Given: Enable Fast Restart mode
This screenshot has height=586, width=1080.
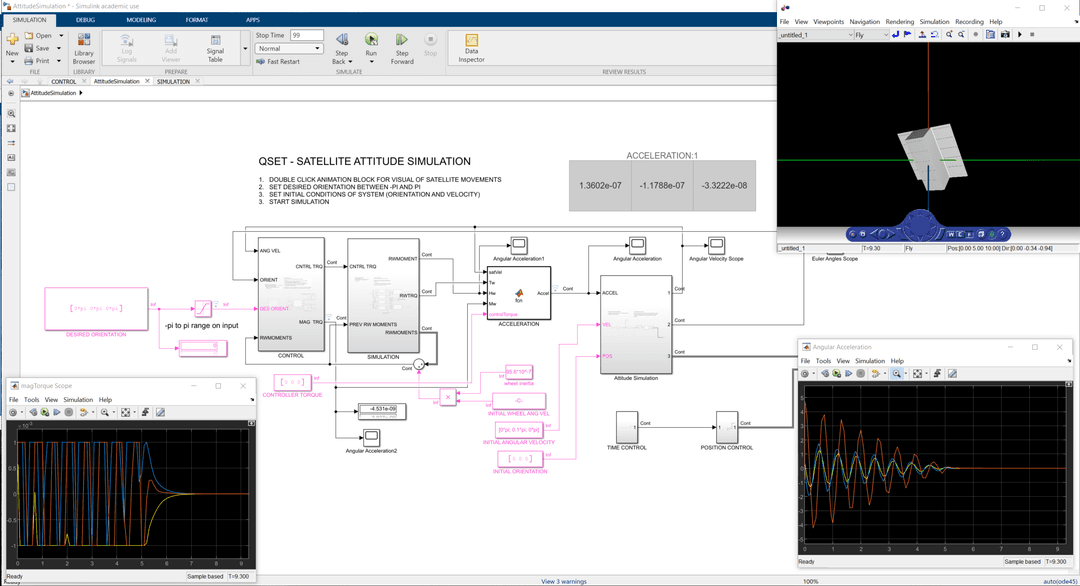Looking at the screenshot, I should click(x=278, y=62).
